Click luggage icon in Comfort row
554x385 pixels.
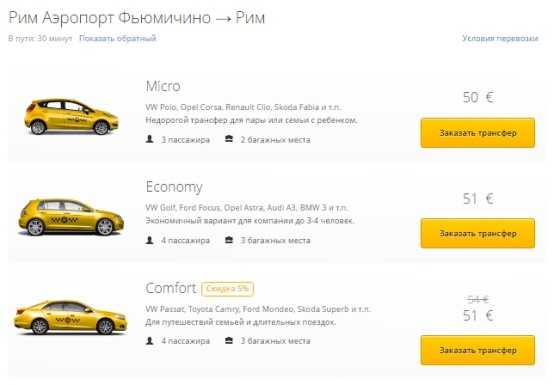[x=229, y=341]
